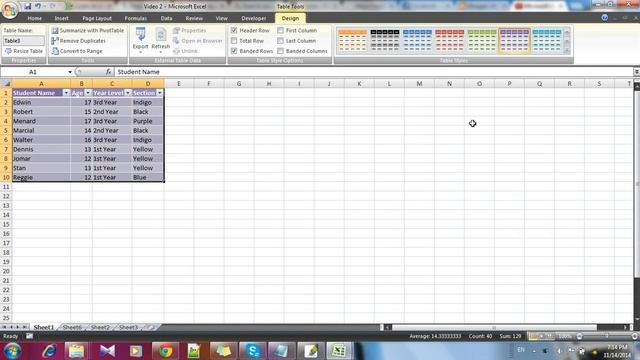The width and height of the screenshot is (640, 360).
Task: Select column header F
Action: point(209,84)
